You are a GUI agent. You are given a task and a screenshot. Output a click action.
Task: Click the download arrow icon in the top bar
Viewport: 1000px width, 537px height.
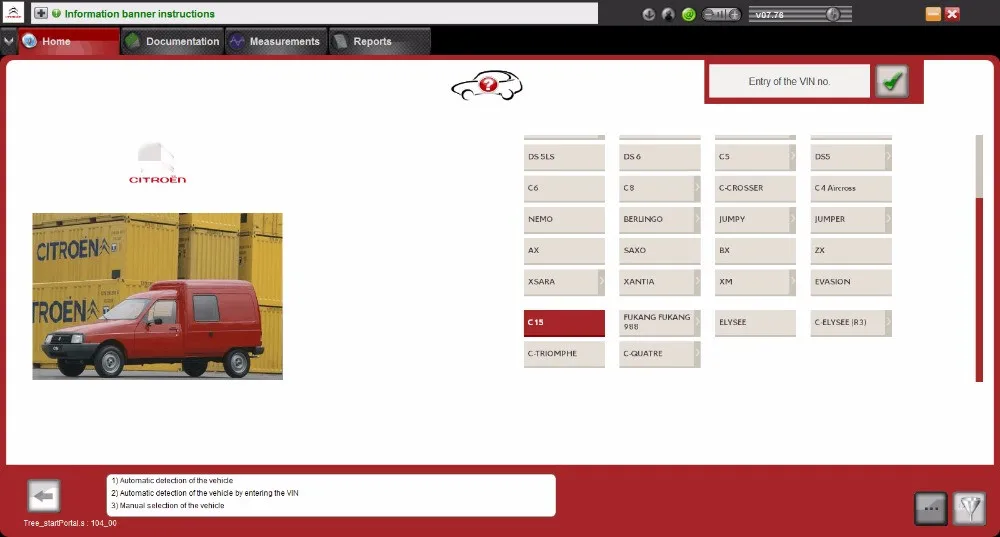(x=649, y=14)
